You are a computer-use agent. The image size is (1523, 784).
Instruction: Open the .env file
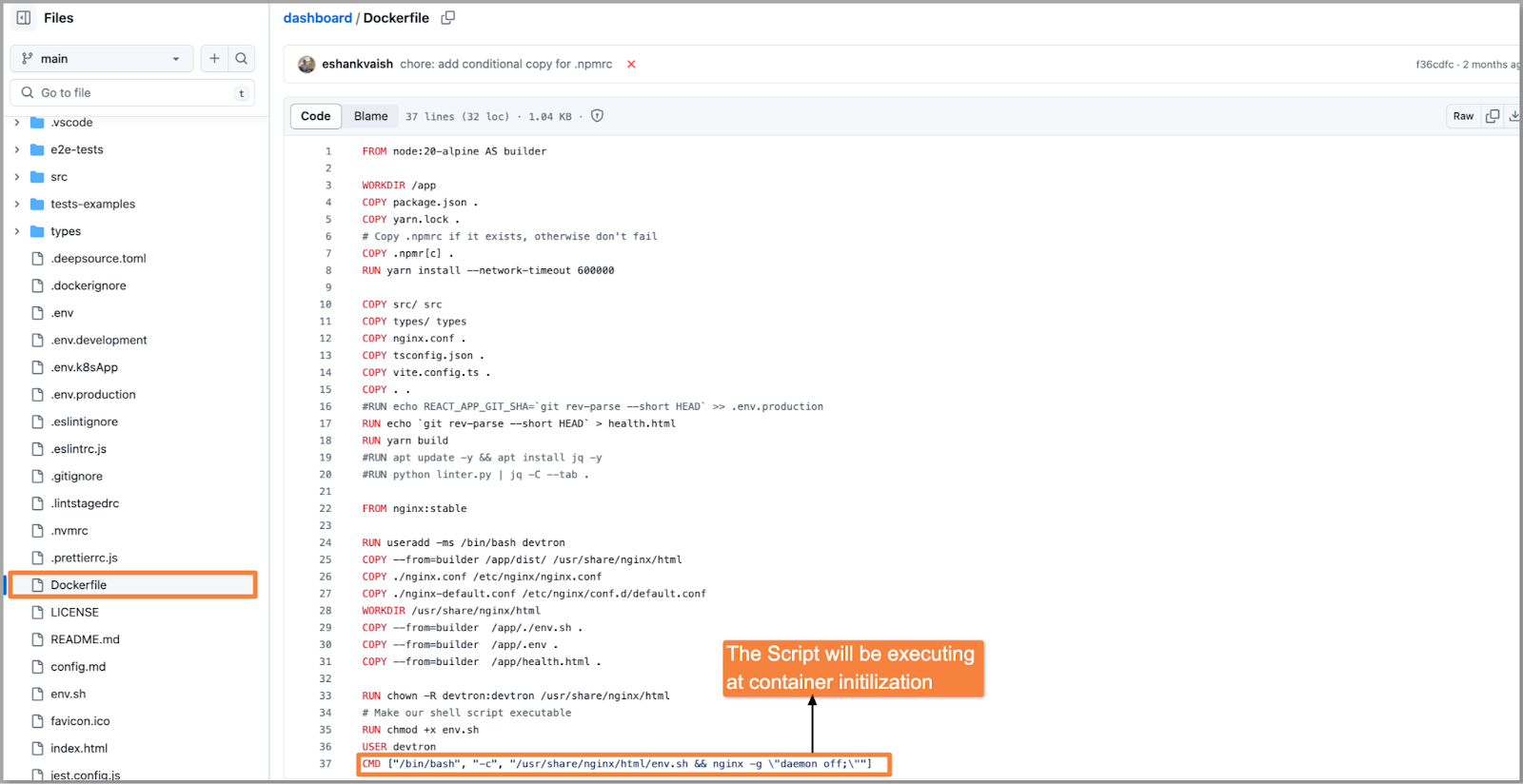tap(62, 313)
